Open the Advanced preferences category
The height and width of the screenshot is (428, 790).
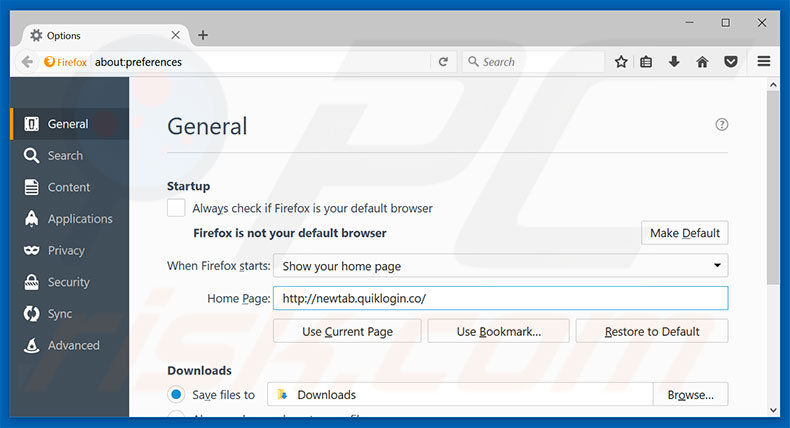coord(70,345)
